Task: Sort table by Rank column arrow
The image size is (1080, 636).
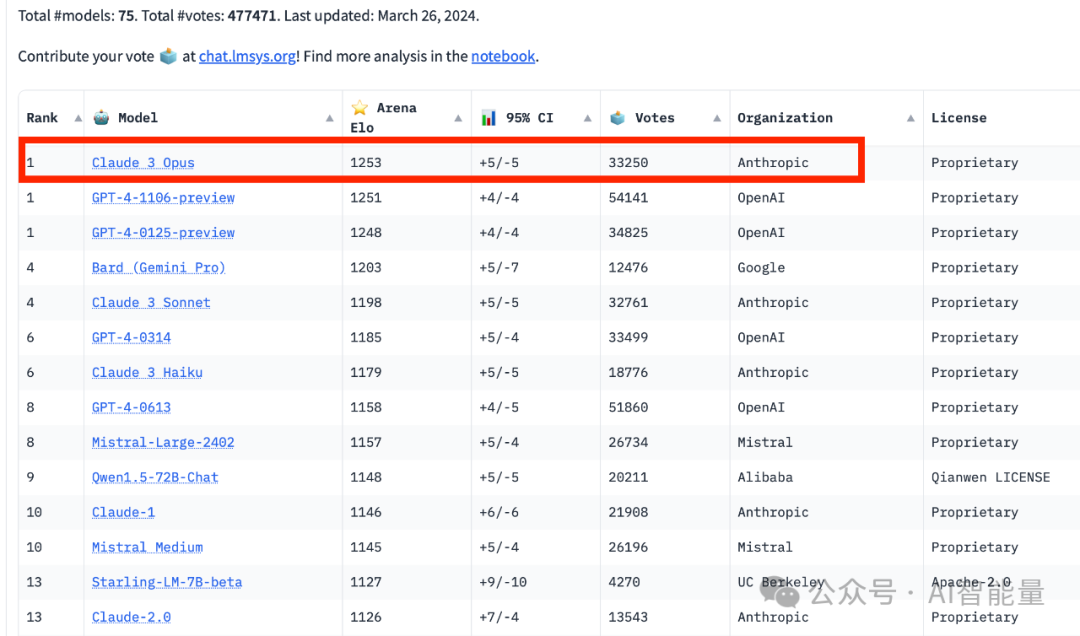Action: pyautogui.click(x=78, y=118)
